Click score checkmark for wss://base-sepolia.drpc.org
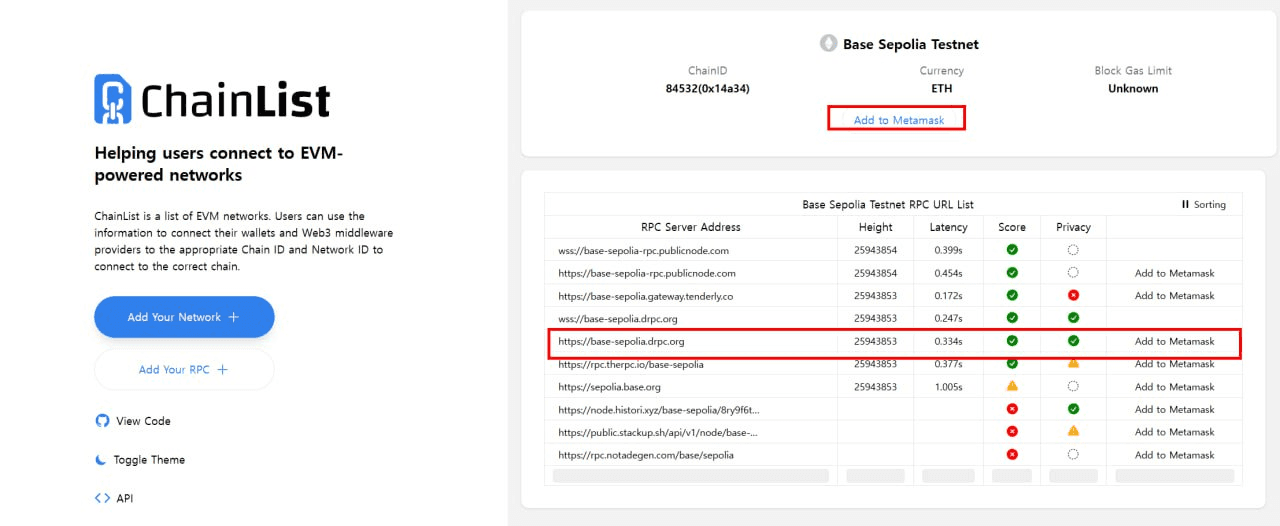1280x526 pixels. pos(1012,318)
